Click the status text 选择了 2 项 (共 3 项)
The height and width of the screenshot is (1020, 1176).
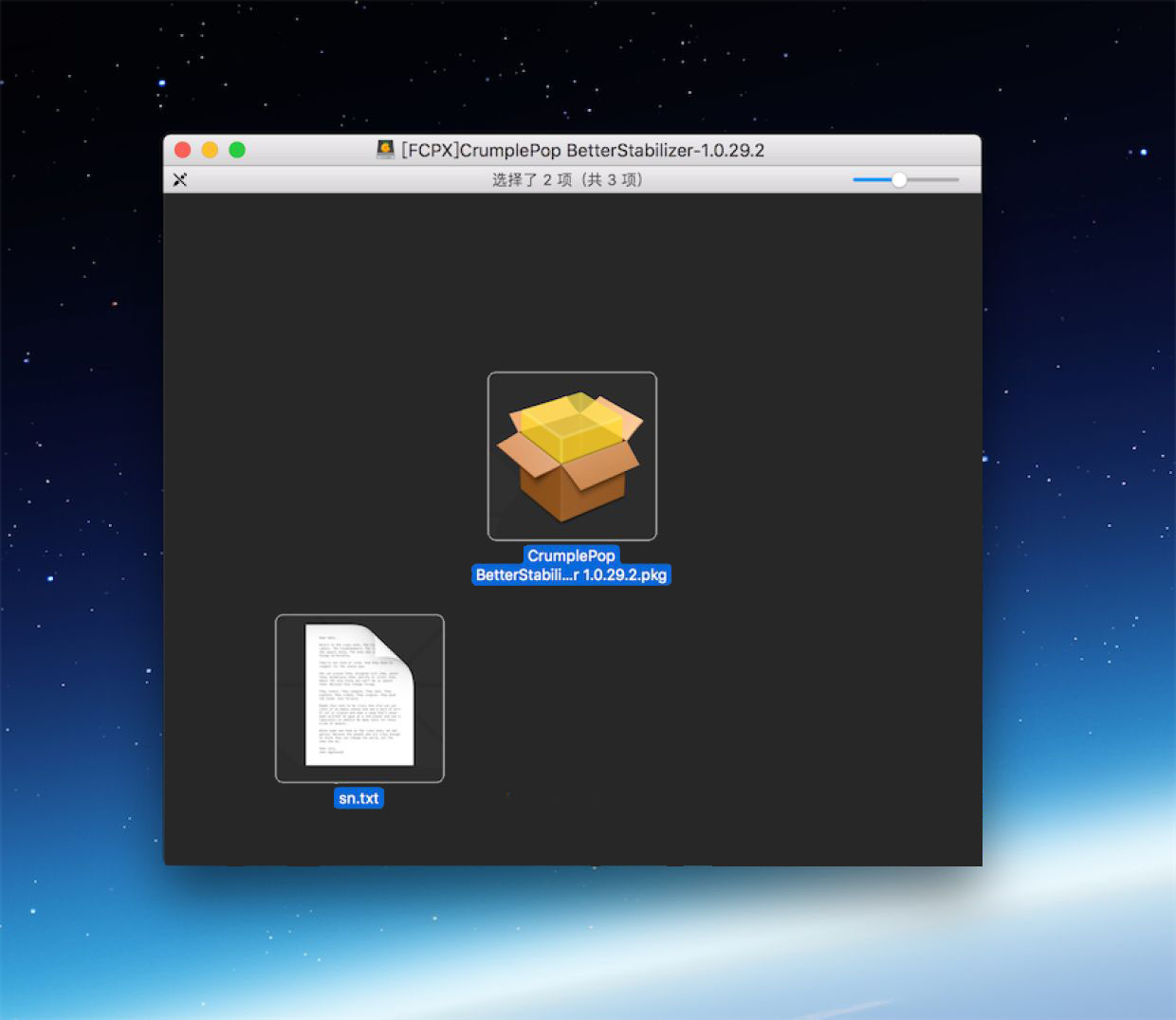(567, 179)
